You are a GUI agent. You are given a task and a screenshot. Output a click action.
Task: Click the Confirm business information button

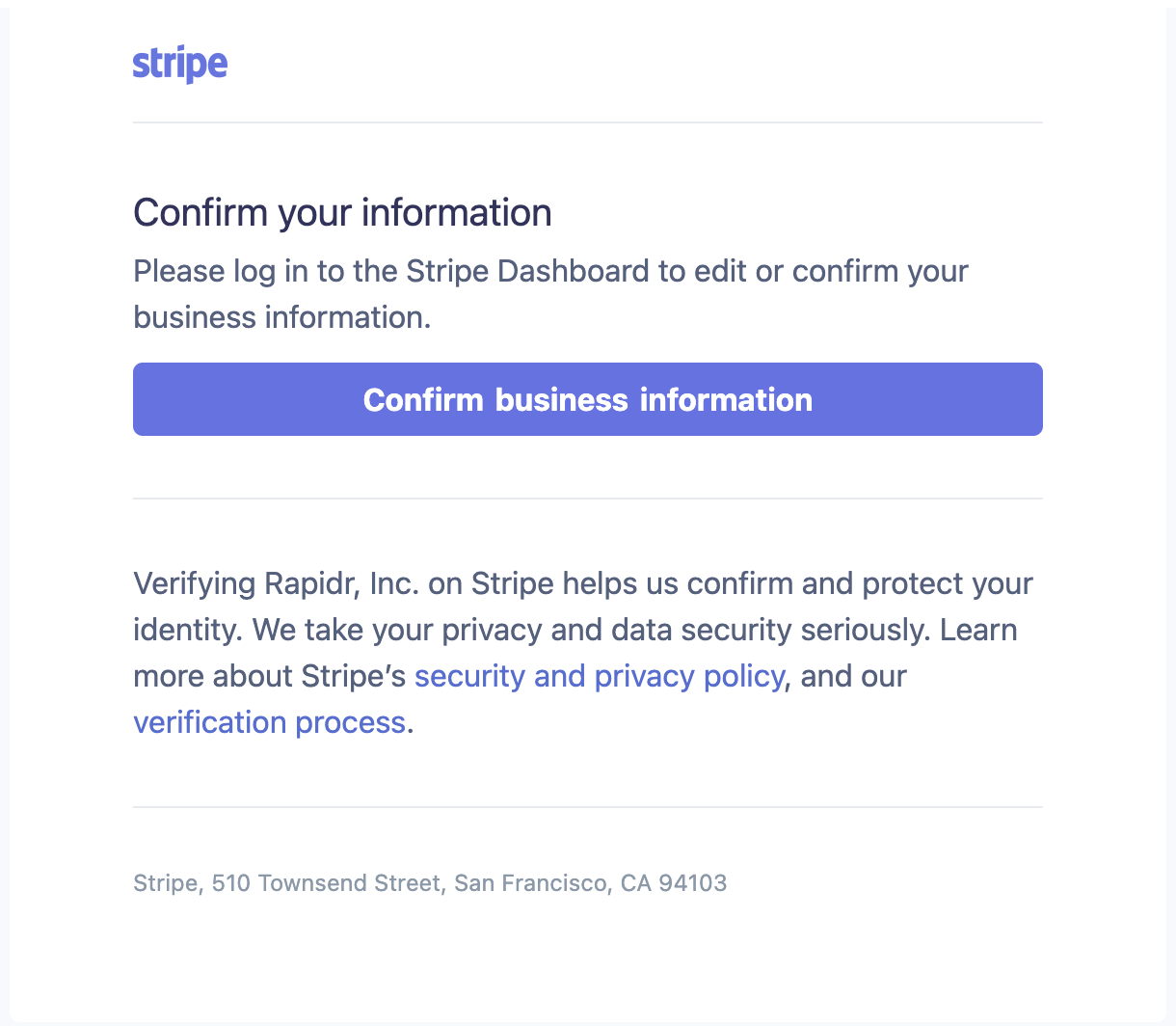pos(588,398)
